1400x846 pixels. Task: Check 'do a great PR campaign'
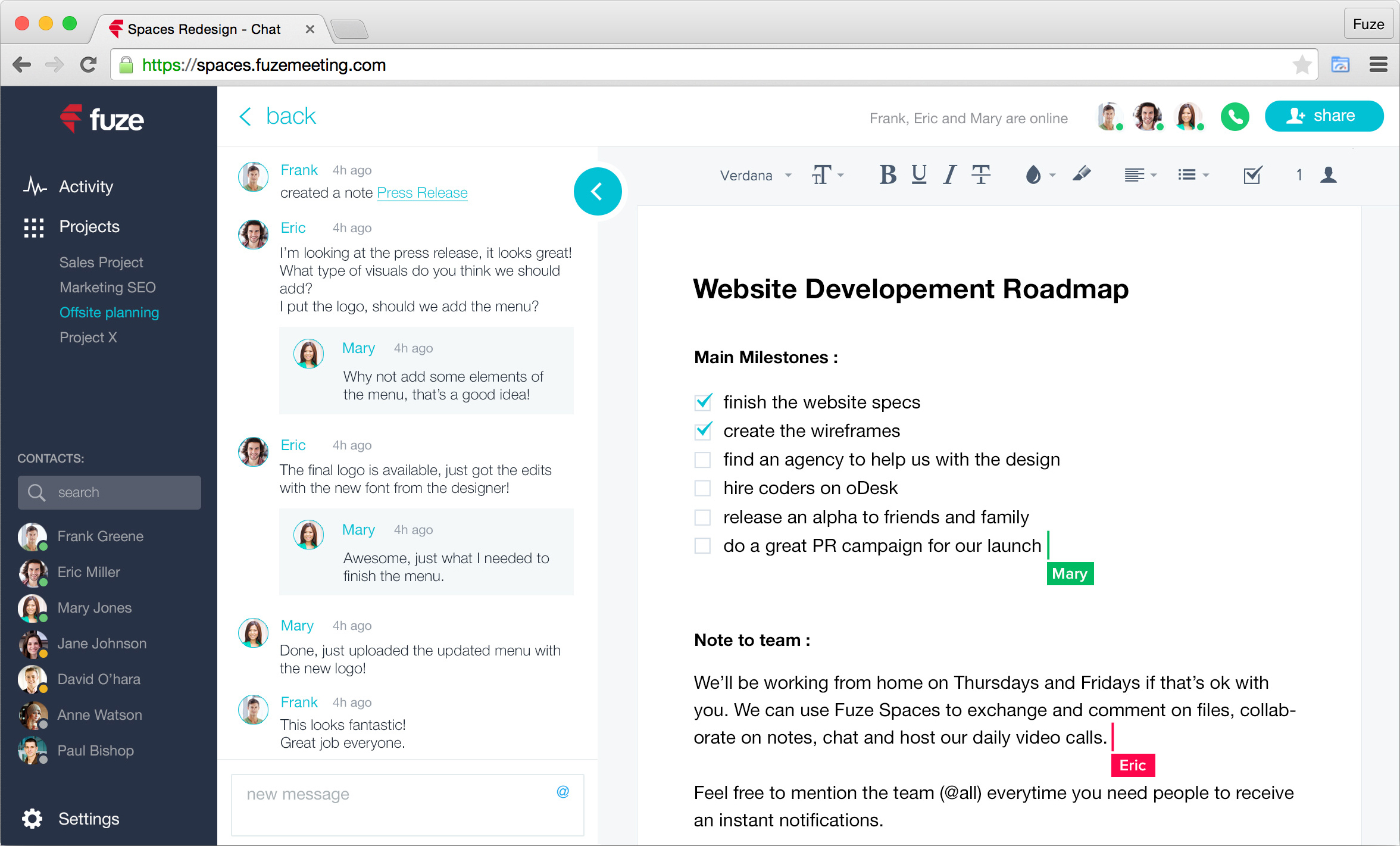point(702,546)
